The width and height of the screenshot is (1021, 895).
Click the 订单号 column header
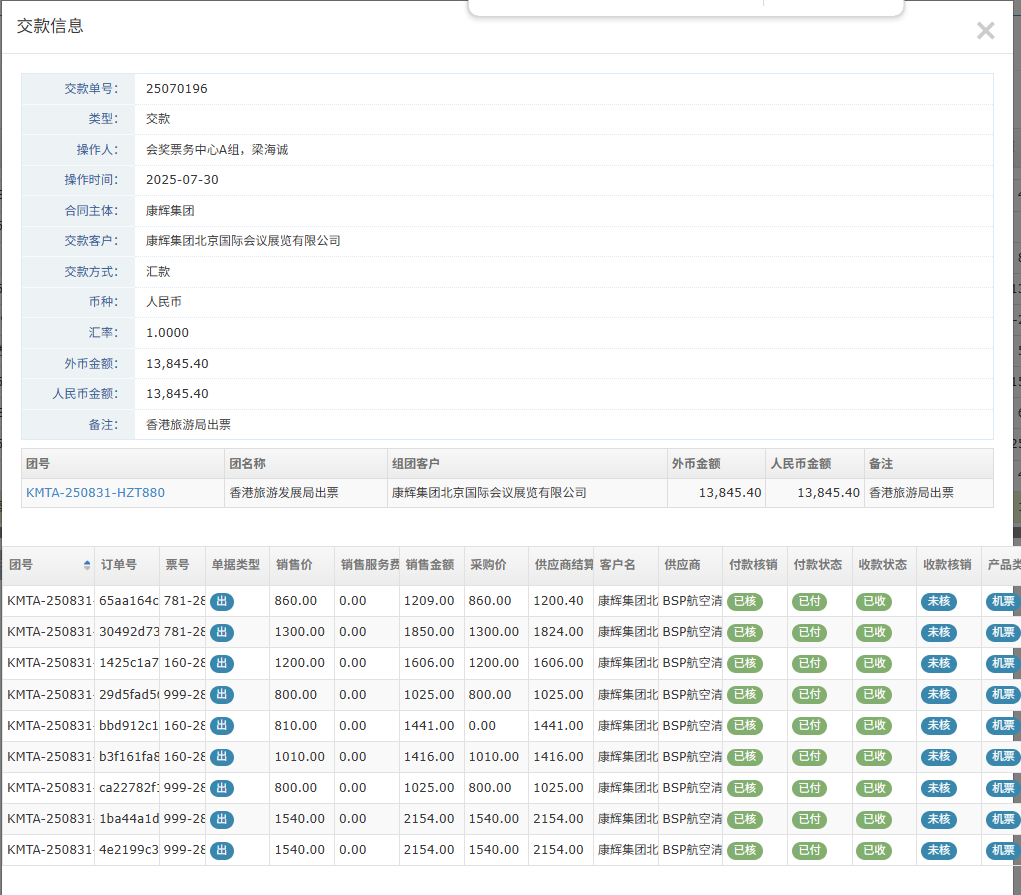(x=119, y=565)
